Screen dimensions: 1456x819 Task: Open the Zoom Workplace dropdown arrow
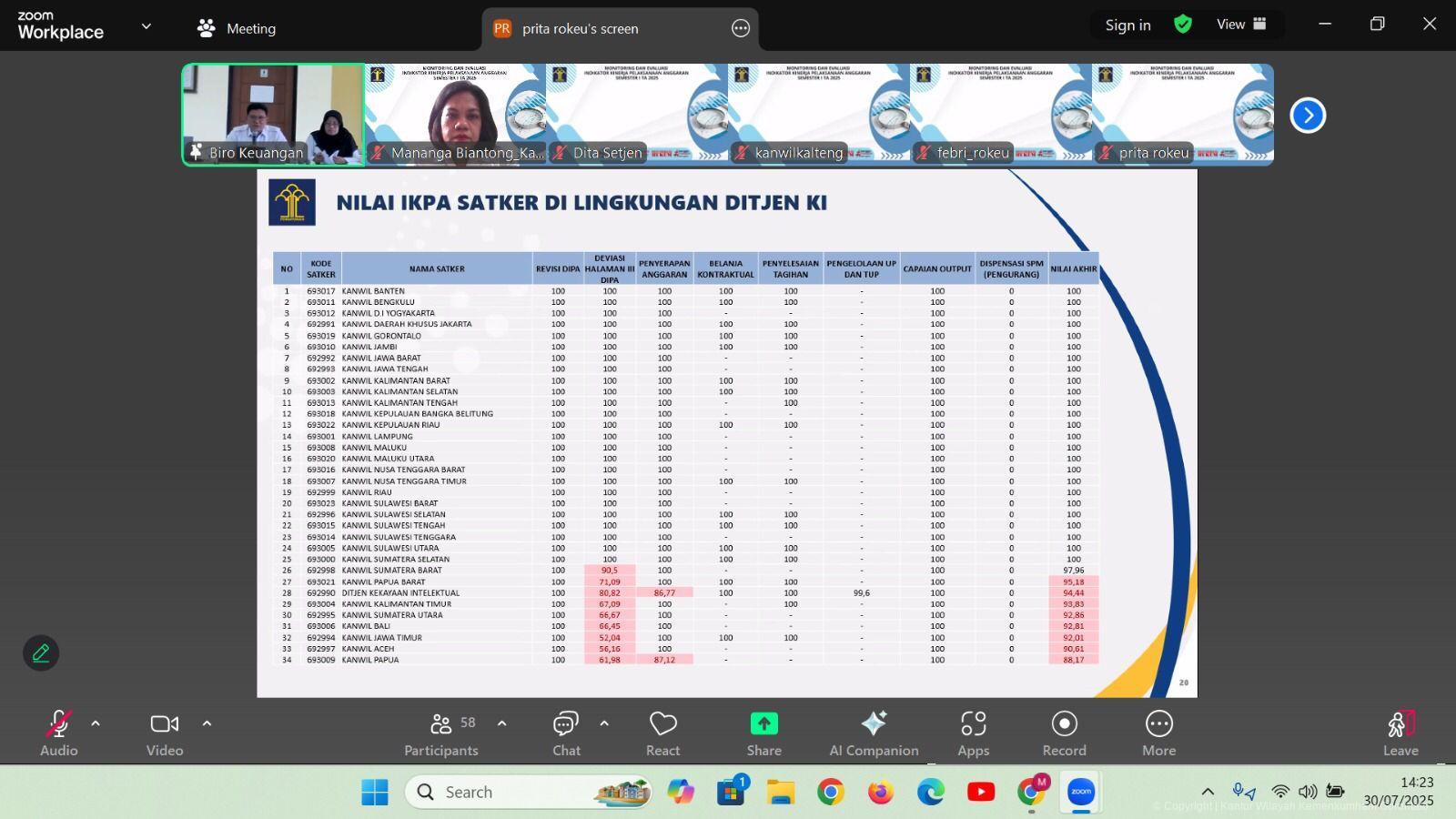tap(146, 26)
